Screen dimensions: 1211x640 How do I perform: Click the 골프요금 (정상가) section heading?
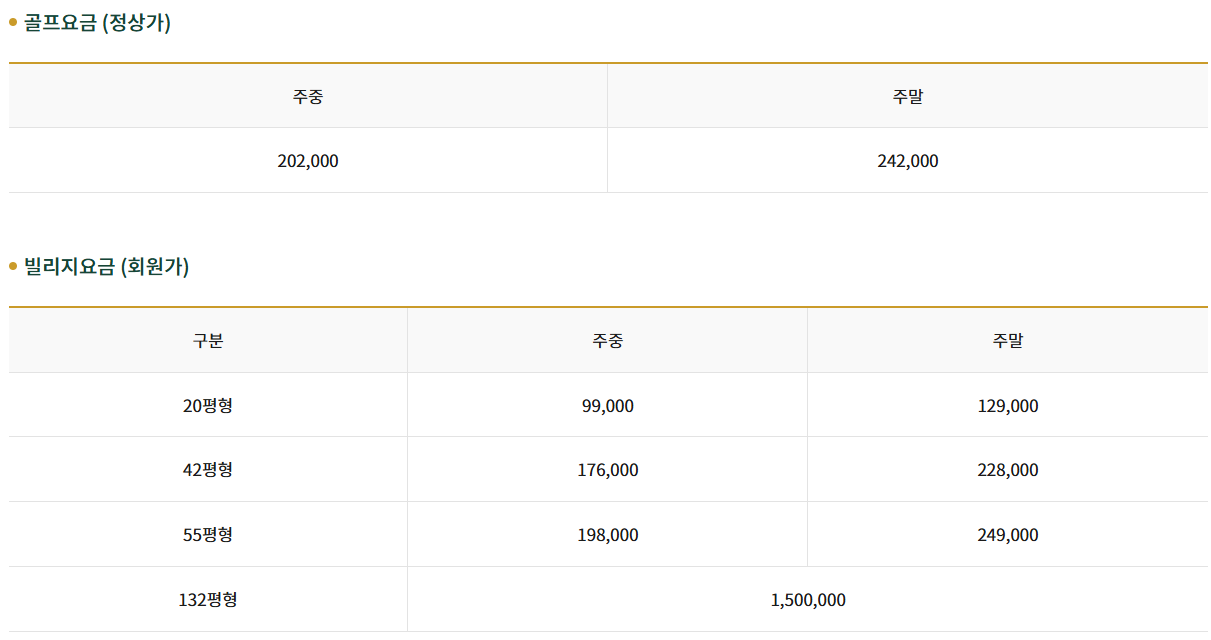tap(97, 23)
